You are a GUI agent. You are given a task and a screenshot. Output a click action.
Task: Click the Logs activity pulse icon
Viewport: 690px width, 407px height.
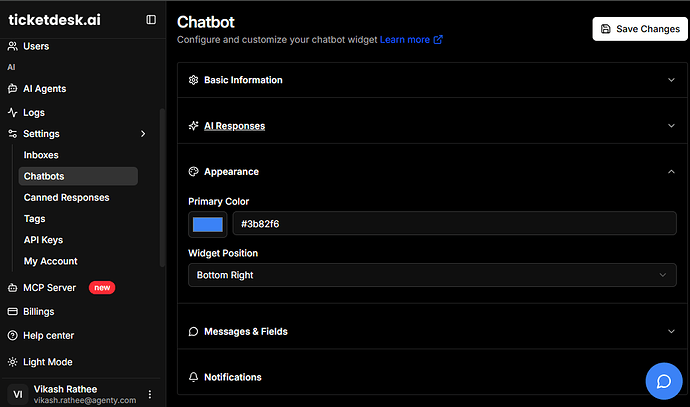coord(13,113)
